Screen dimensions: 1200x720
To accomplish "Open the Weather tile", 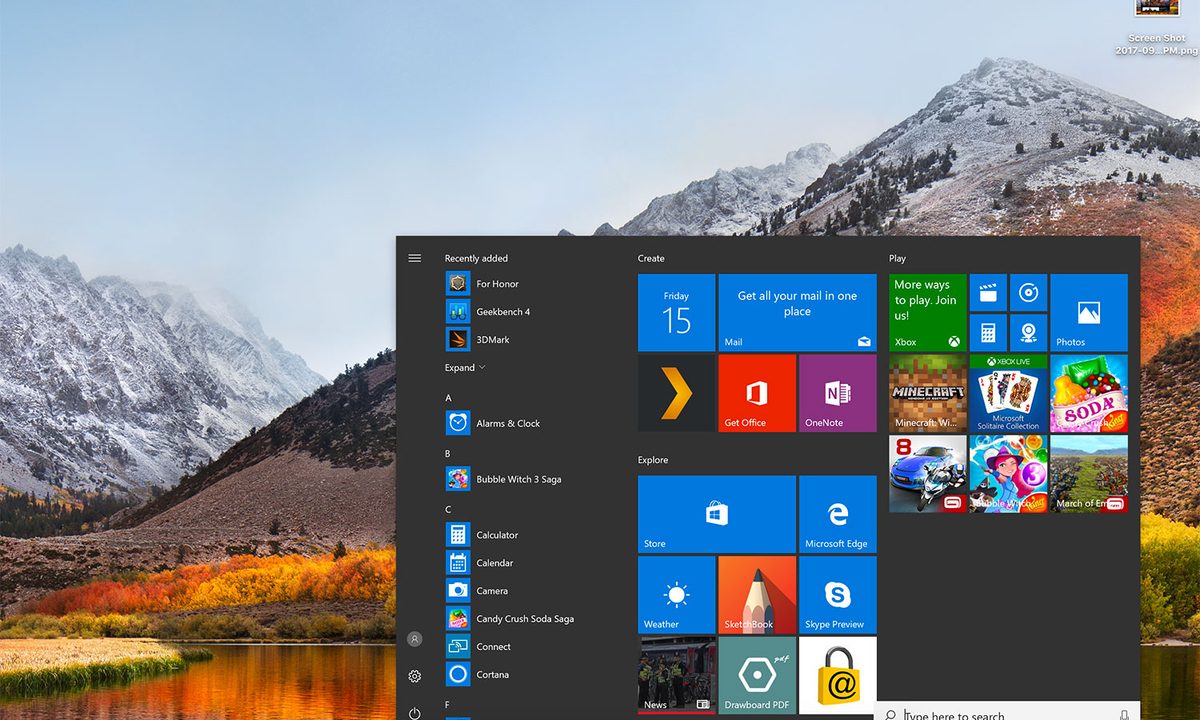I will [x=676, y=595].
